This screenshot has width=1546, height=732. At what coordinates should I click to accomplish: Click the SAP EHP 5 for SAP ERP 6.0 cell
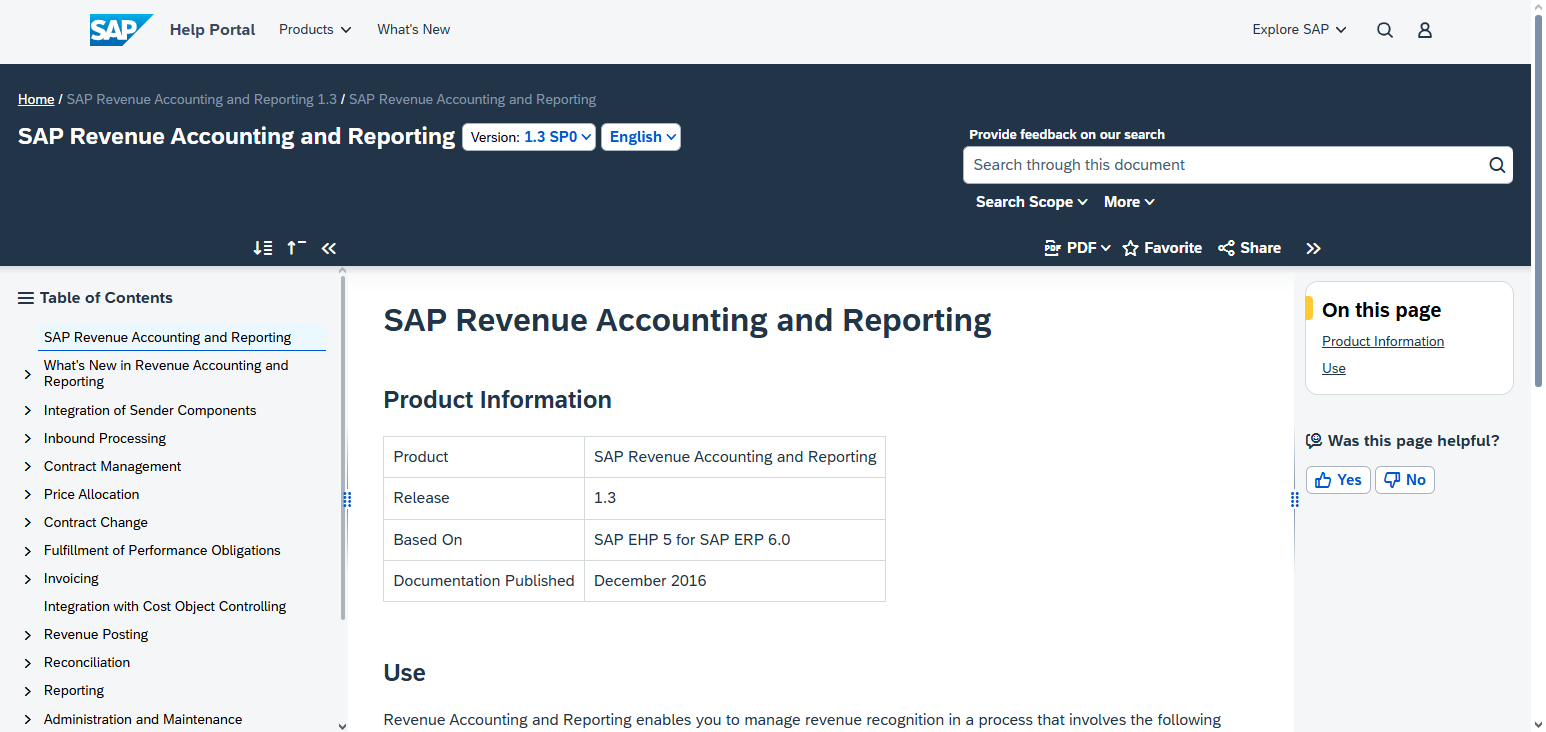[735, 540]
